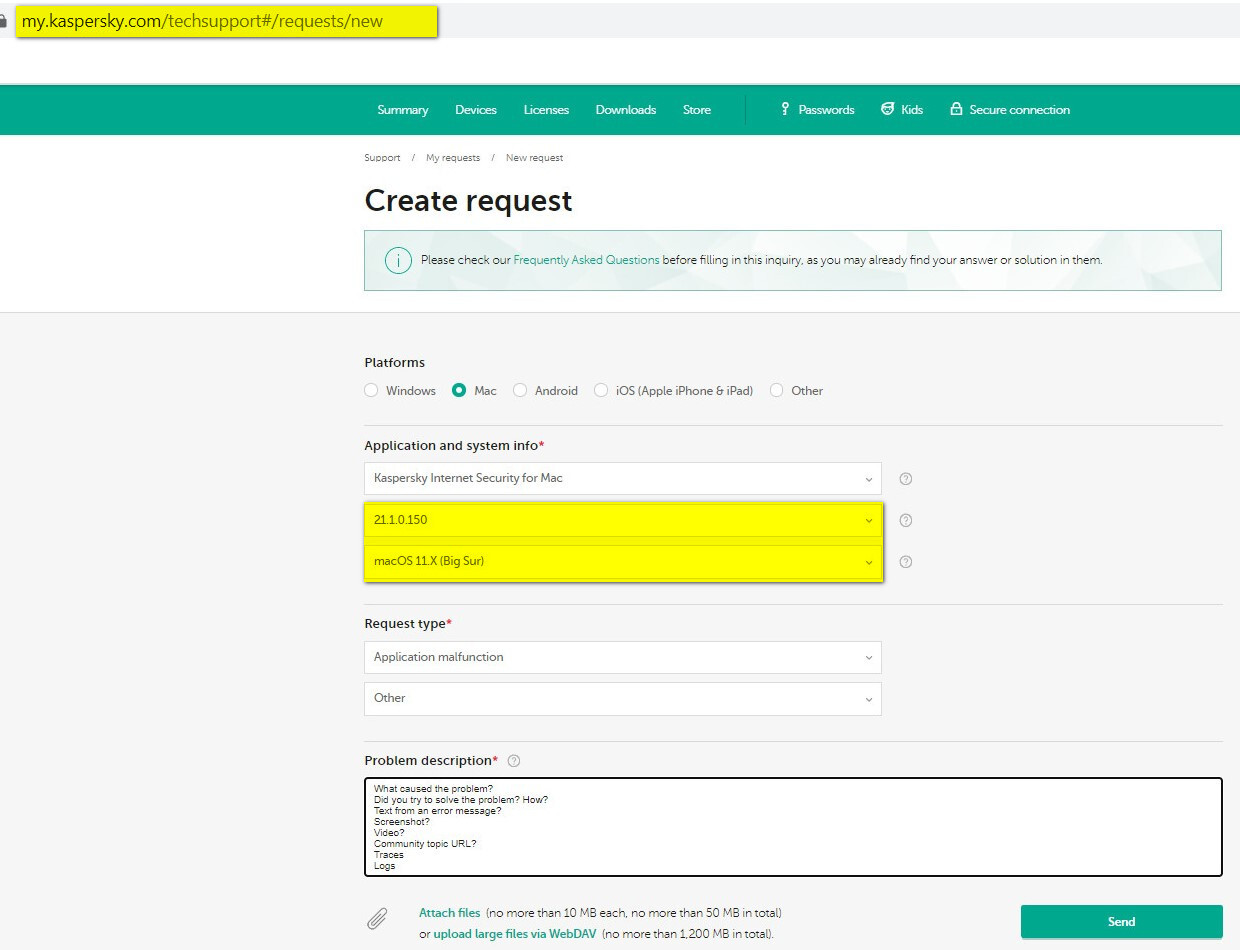
Task: Open the version 21.1.0.150 dropdown
Action: click(x=623, y=520)
